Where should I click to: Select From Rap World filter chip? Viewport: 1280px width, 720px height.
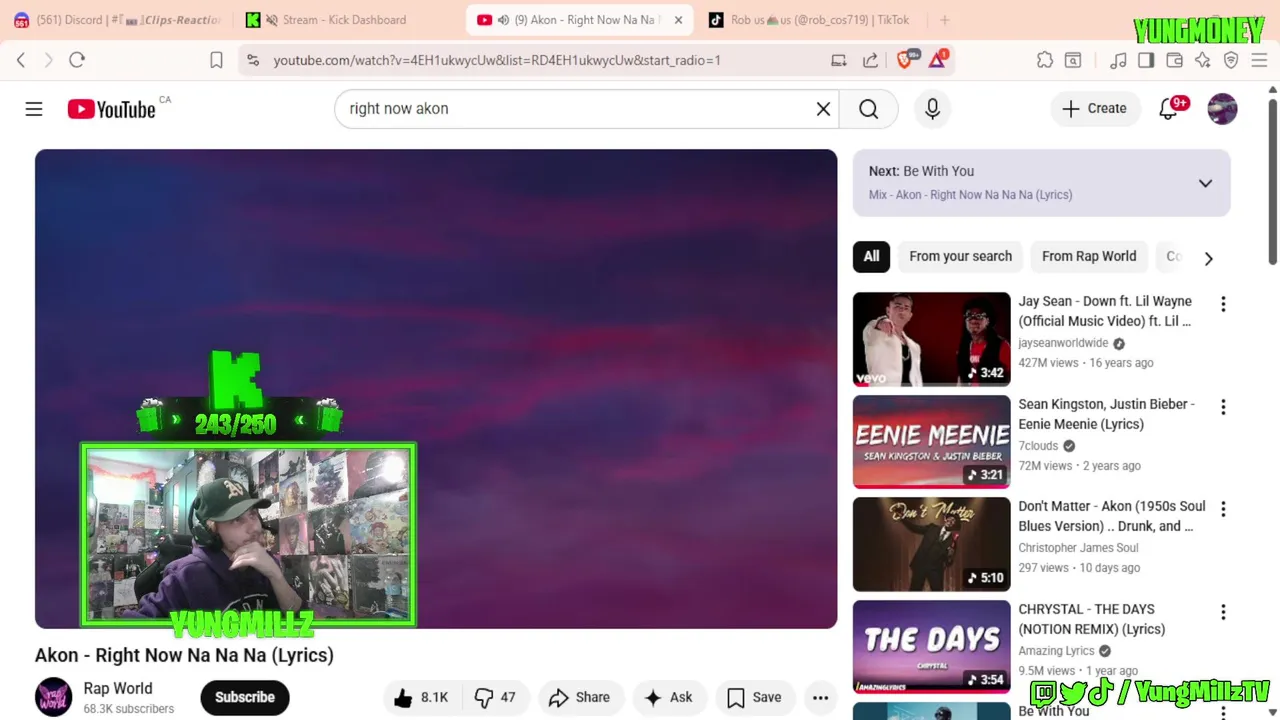(1089, 256)
